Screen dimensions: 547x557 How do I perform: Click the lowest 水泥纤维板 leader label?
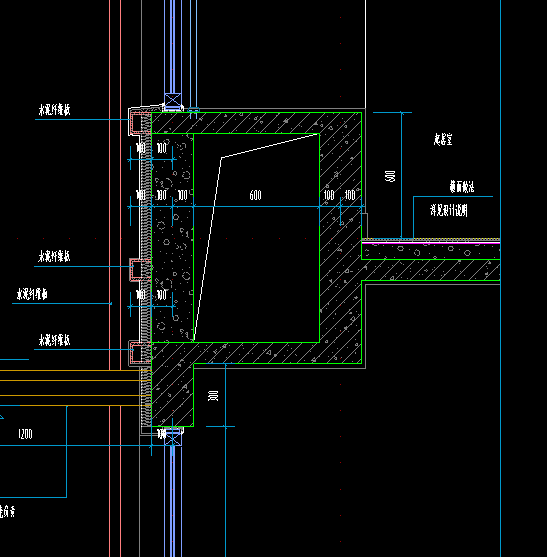pos(54,340)
